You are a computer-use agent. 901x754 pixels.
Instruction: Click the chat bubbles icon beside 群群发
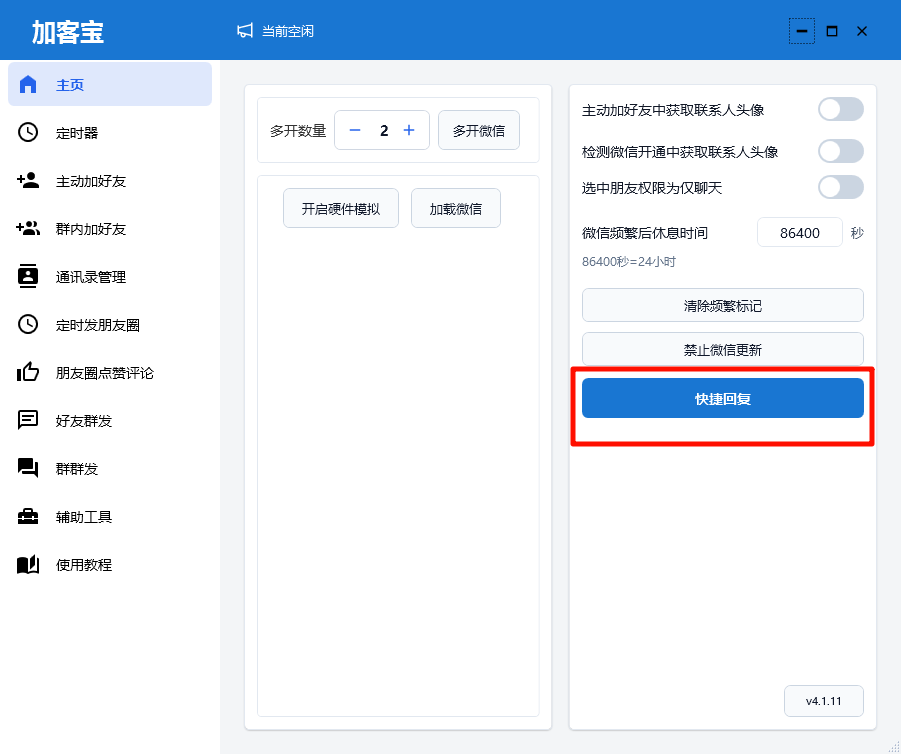click(28, 468)
